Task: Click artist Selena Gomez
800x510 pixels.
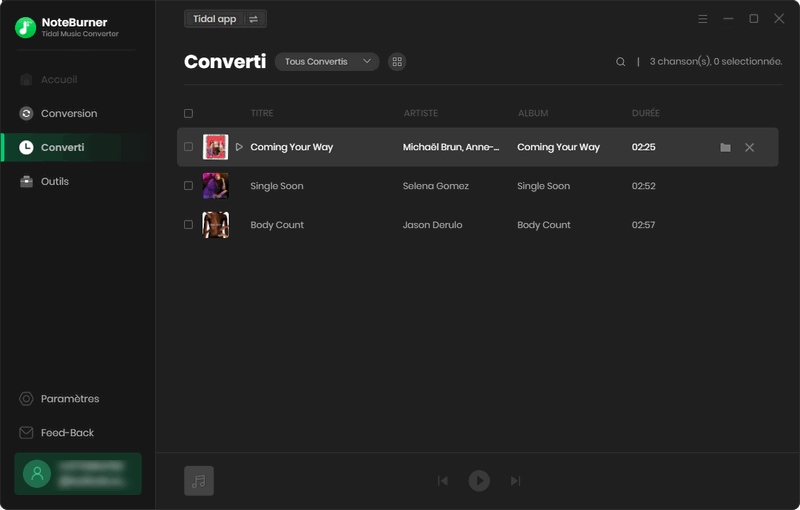Action: point(436,186)
